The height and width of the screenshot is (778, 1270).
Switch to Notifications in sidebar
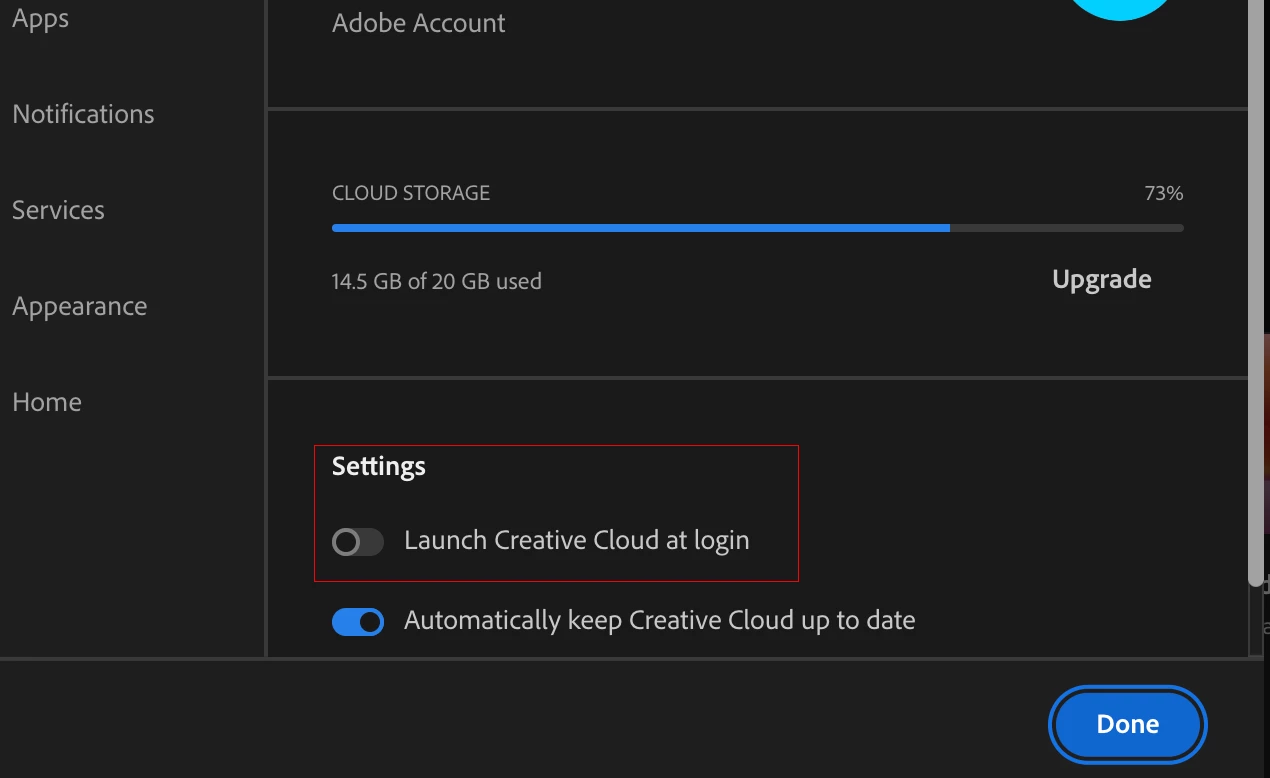click(x=83, y=114)
